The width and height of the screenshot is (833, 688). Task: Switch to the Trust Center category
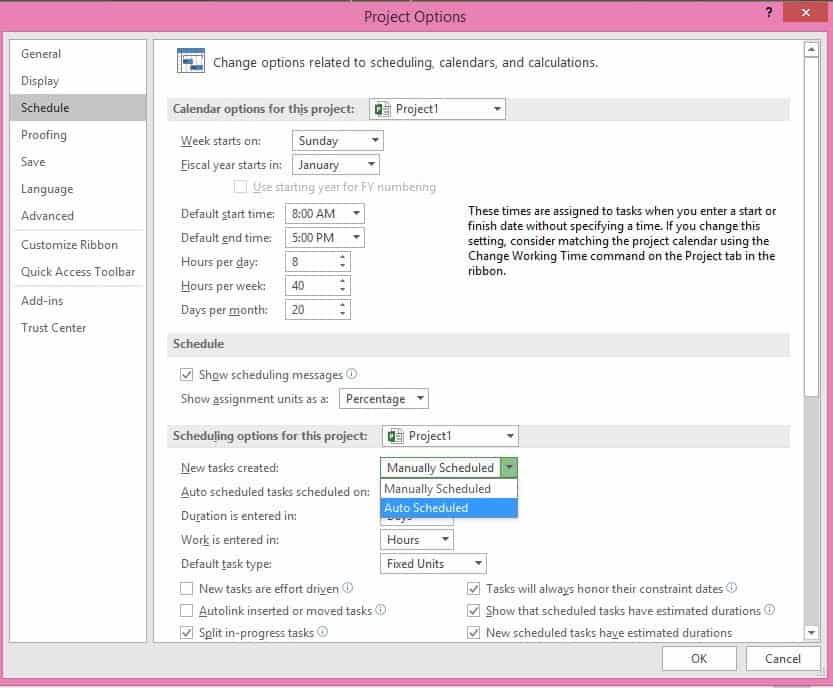click(x=54, y=328)
